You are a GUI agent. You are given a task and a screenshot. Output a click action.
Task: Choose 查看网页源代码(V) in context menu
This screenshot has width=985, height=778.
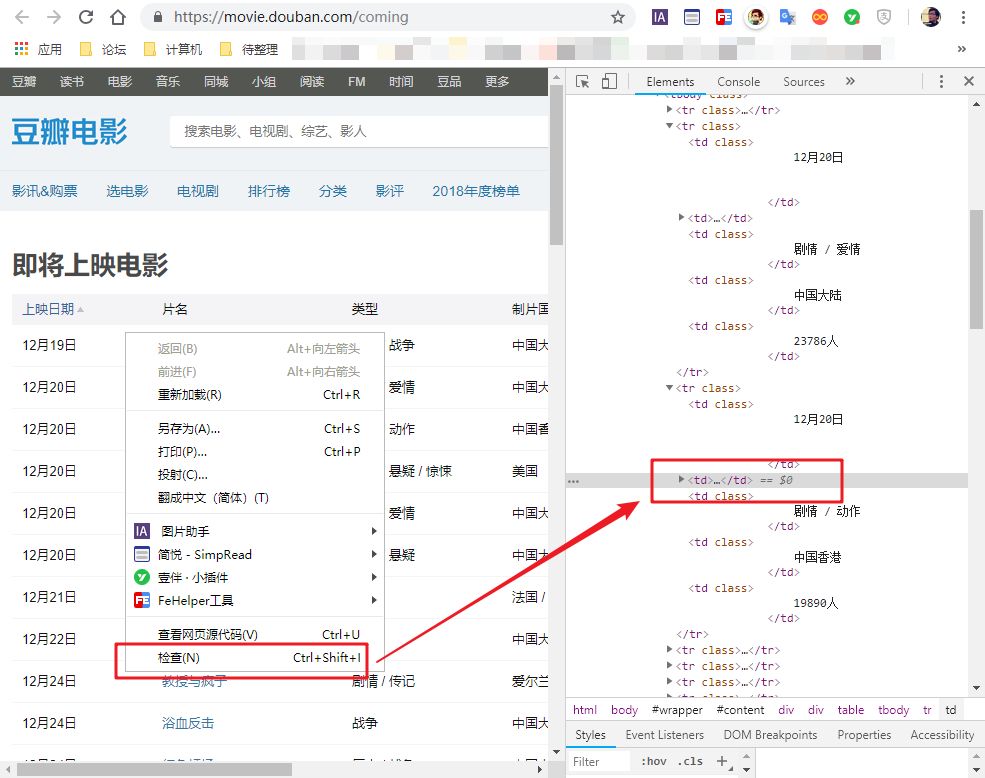coord(254,635)
